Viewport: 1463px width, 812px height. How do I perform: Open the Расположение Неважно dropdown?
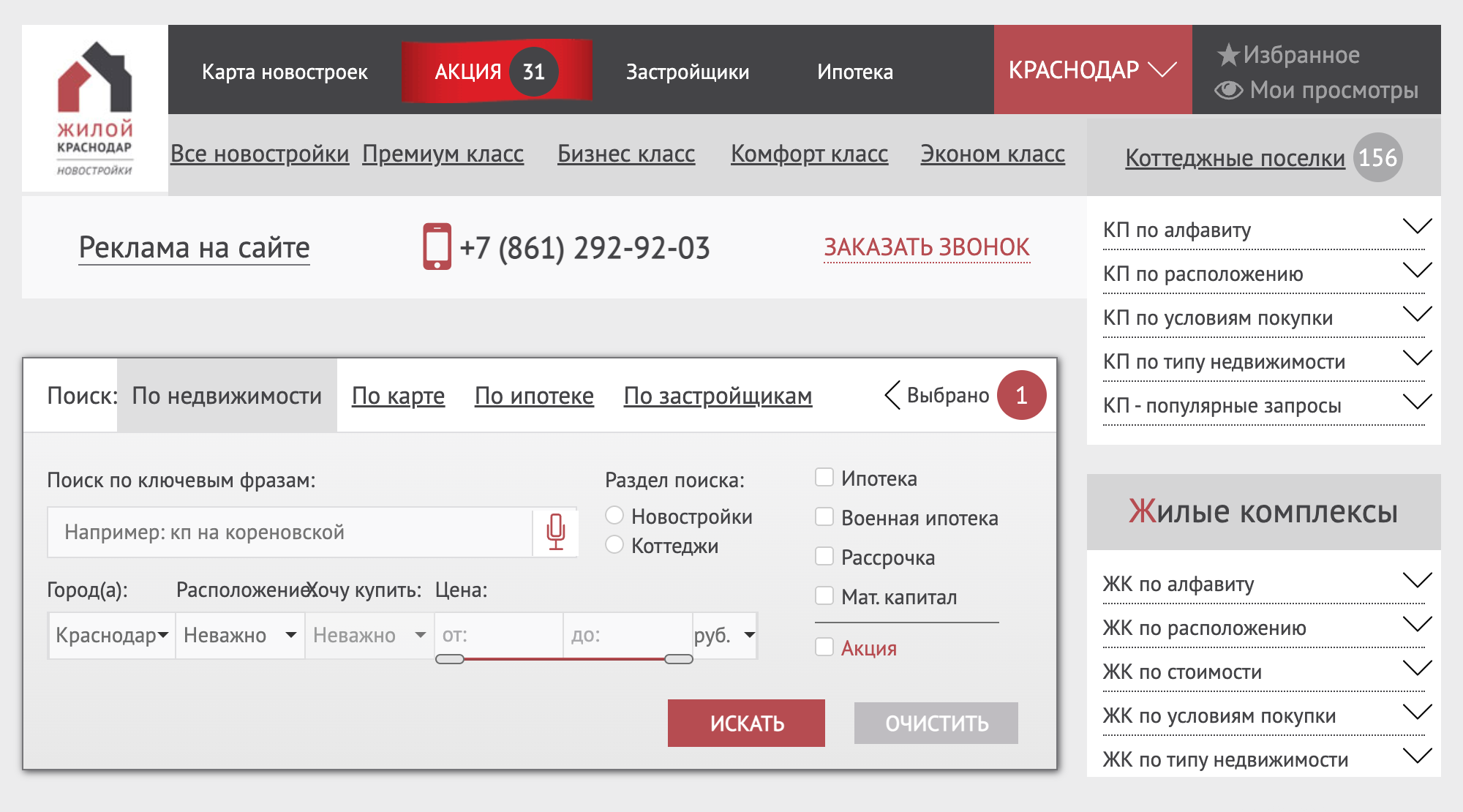[x=240, y=635]
